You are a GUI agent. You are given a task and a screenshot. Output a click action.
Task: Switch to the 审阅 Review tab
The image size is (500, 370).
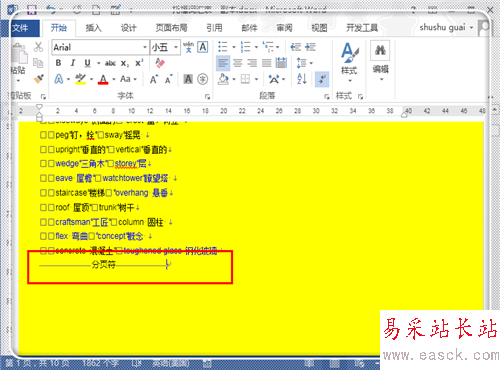click(x=284, y=28)
